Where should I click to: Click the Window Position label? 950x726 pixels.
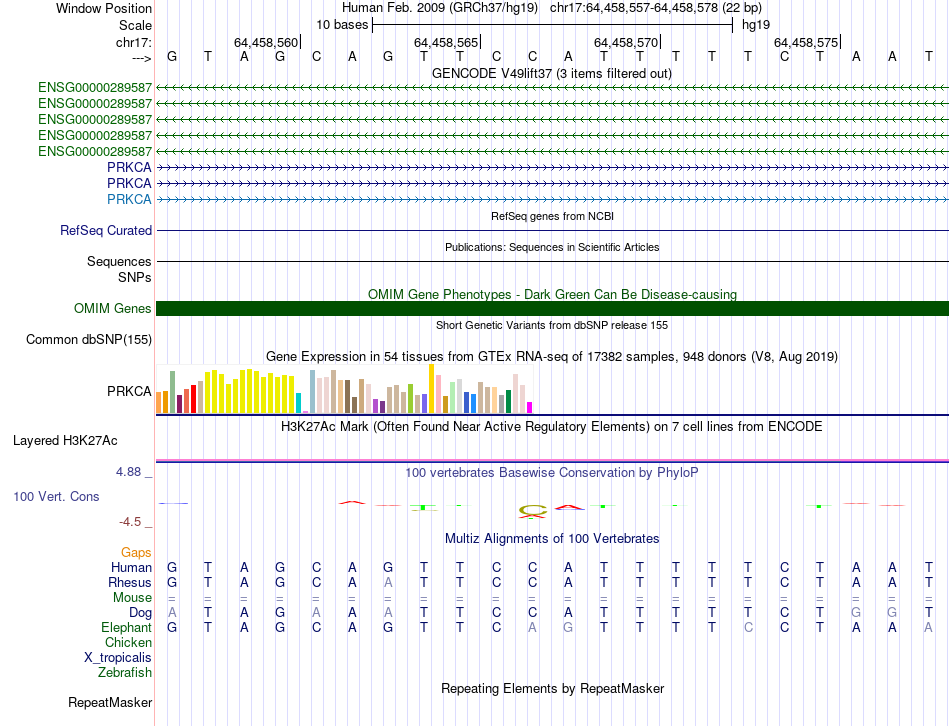(x=104, y=8)
